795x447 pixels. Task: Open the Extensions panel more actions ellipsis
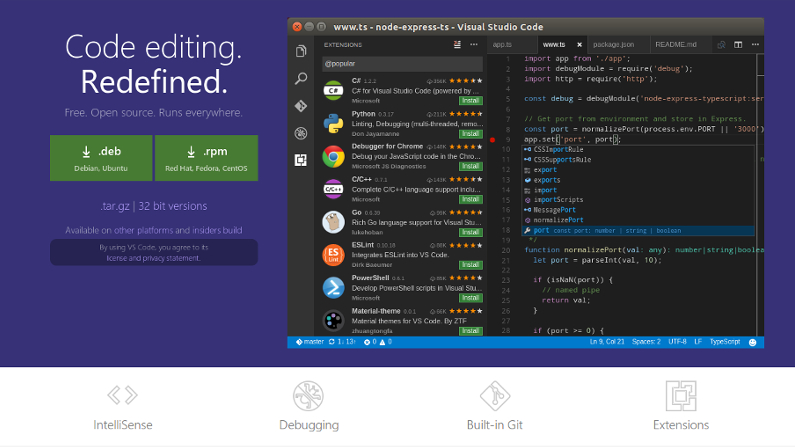tap(474, 45)
